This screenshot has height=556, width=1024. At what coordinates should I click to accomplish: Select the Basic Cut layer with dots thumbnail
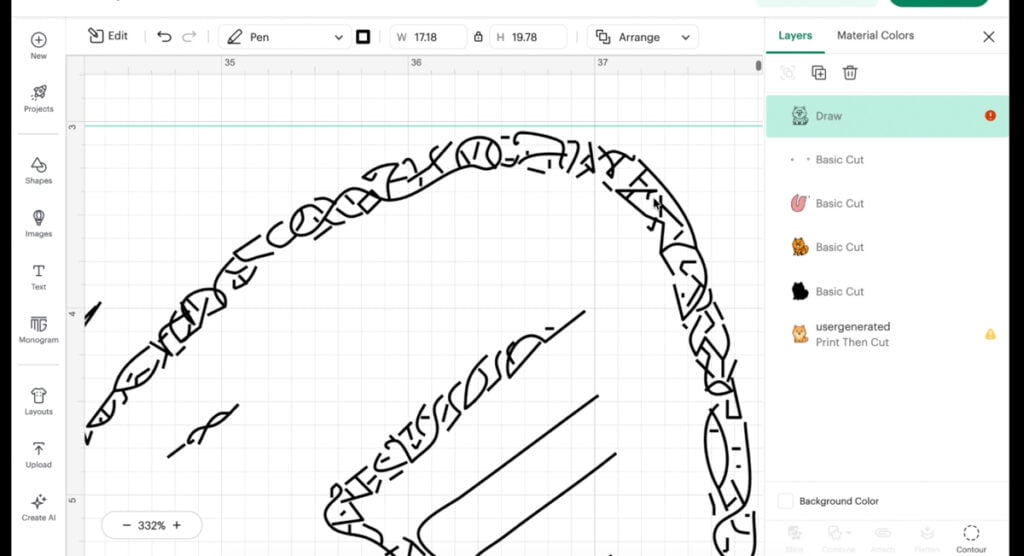[887, 159]
